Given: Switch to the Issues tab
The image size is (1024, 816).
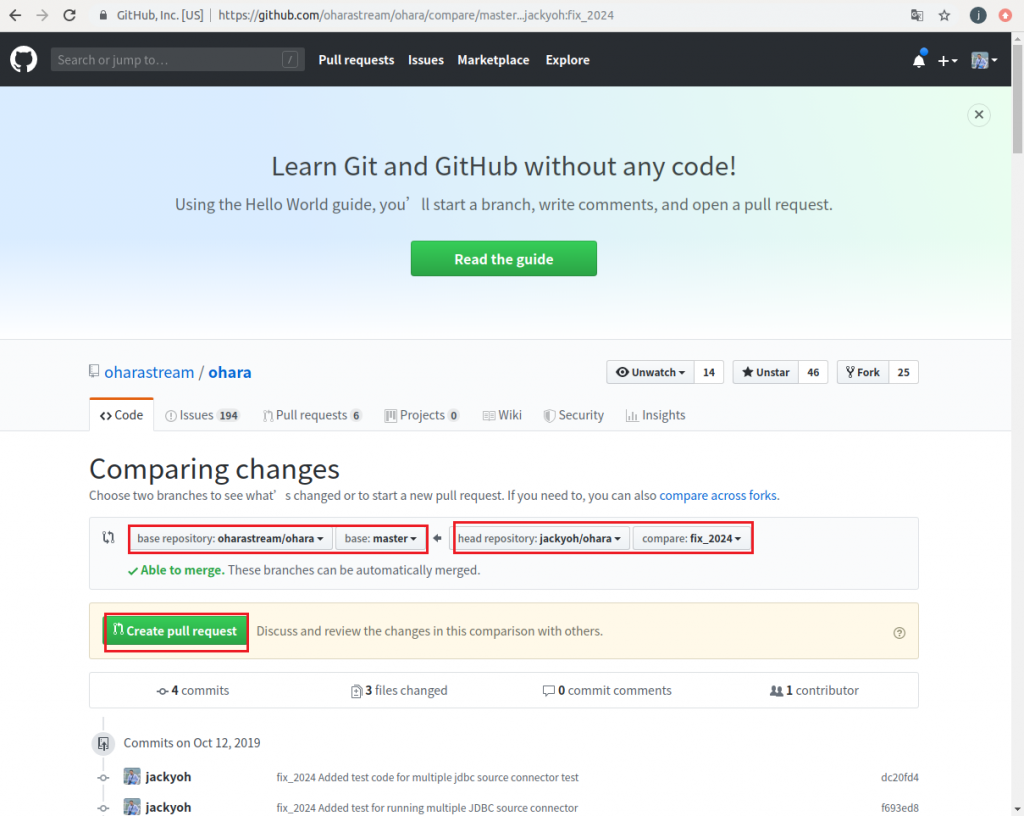Looking at the screenshot, I should click(x=202, y=415).
